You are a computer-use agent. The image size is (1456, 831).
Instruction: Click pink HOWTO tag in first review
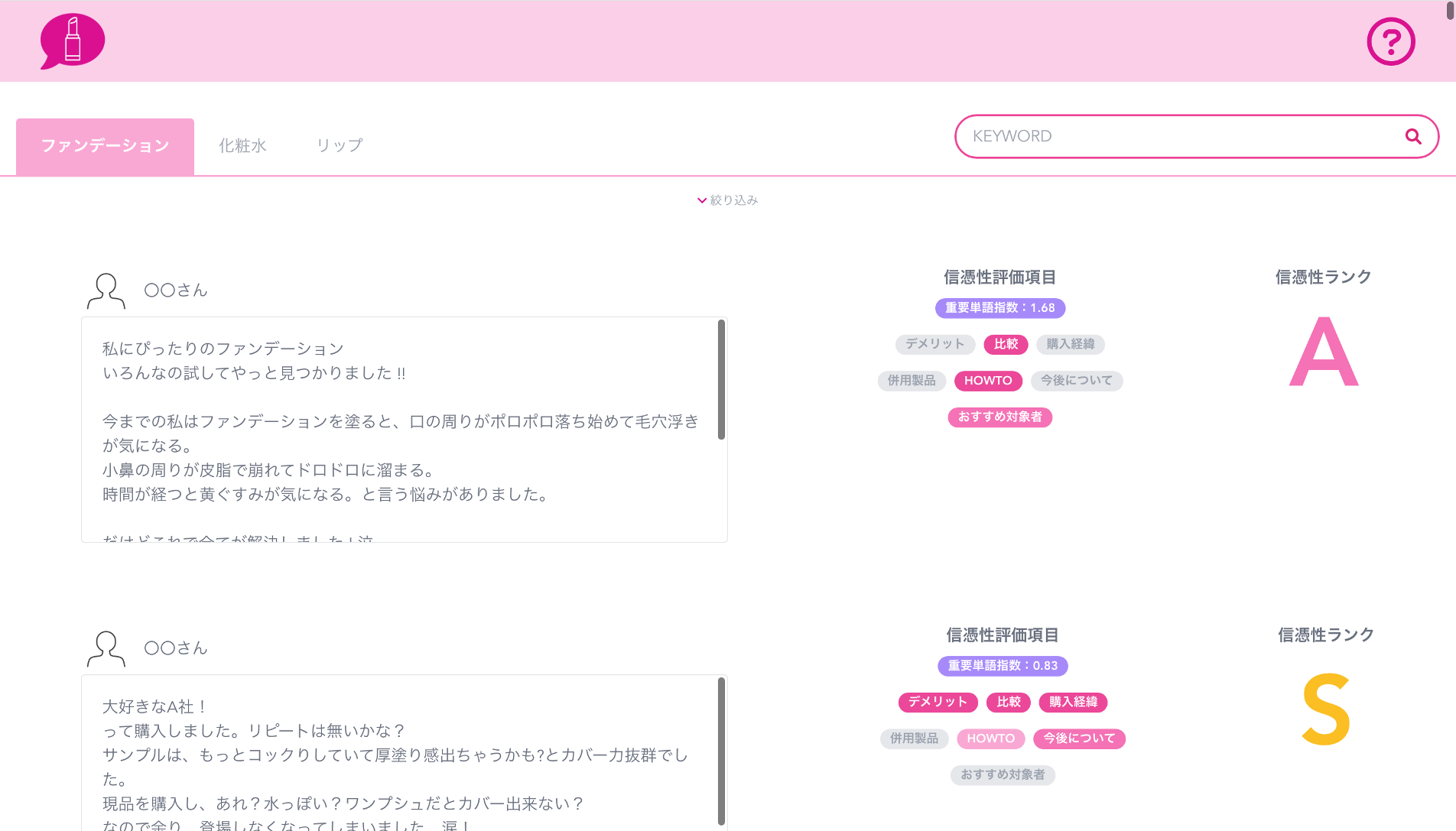(x=988, y=381)
